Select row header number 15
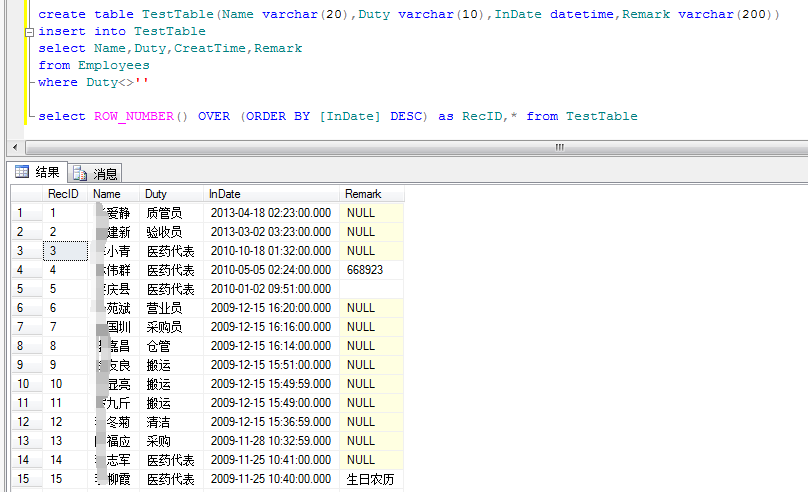Viewport: 808px width, 492px height. [26, 479]
